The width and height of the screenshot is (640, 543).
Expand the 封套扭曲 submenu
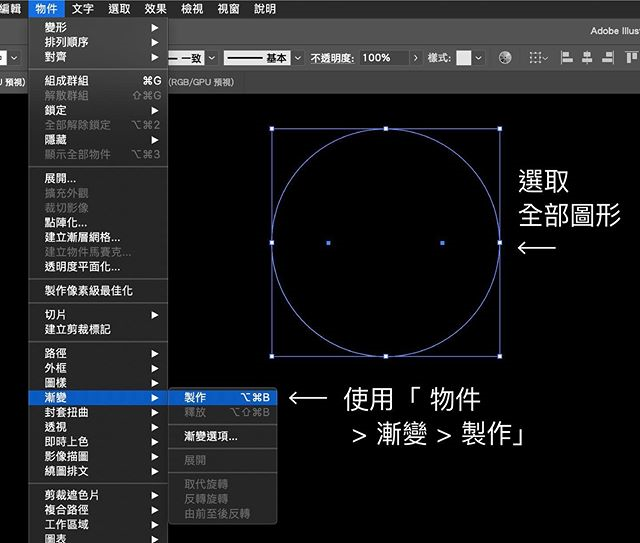point(98,412)
